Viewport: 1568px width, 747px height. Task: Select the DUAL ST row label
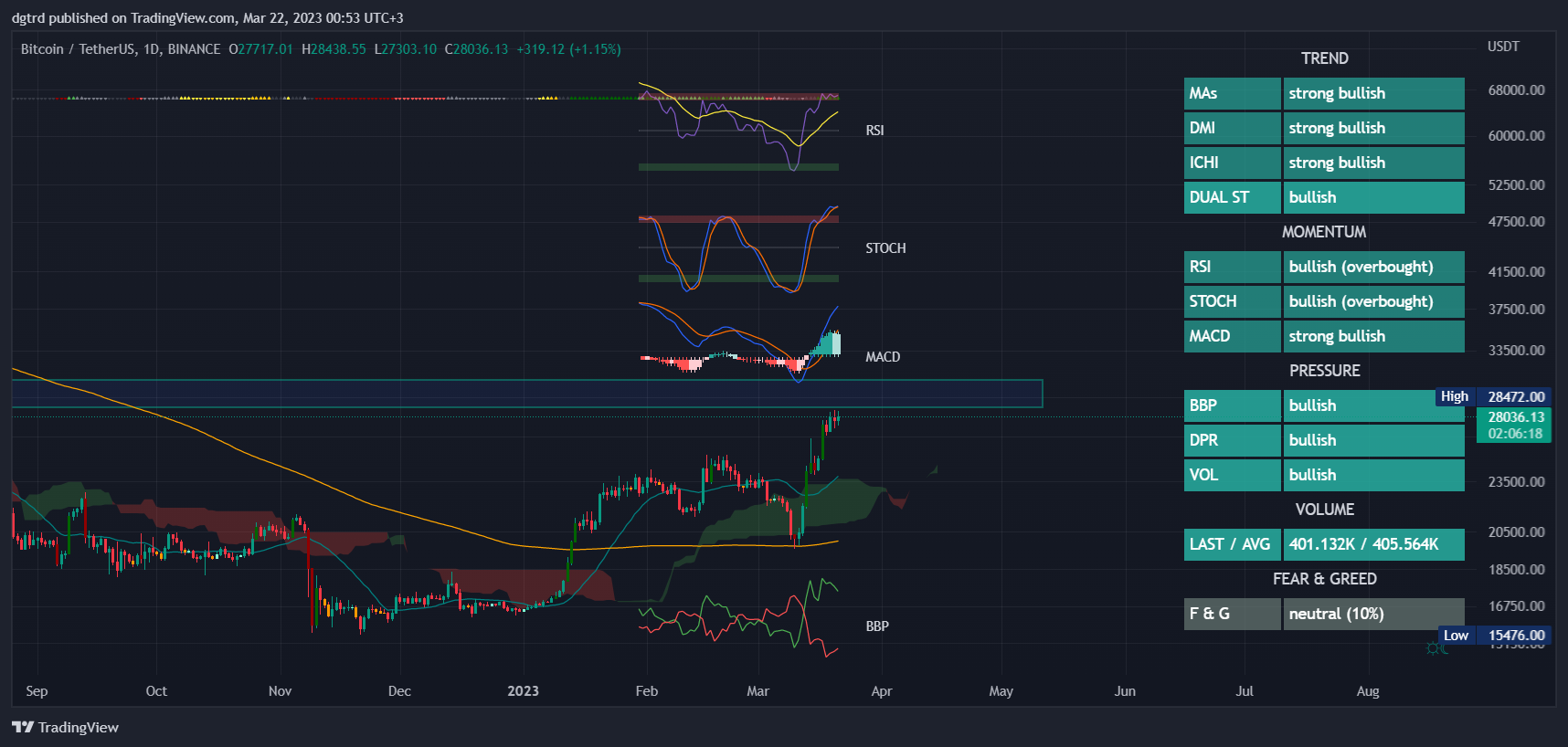pyautogui.click(x=1233, y=197)
